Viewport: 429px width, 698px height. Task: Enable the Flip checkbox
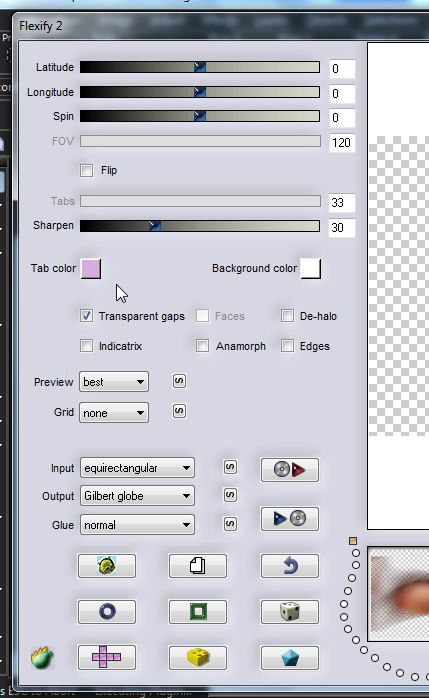coord(86,170)
